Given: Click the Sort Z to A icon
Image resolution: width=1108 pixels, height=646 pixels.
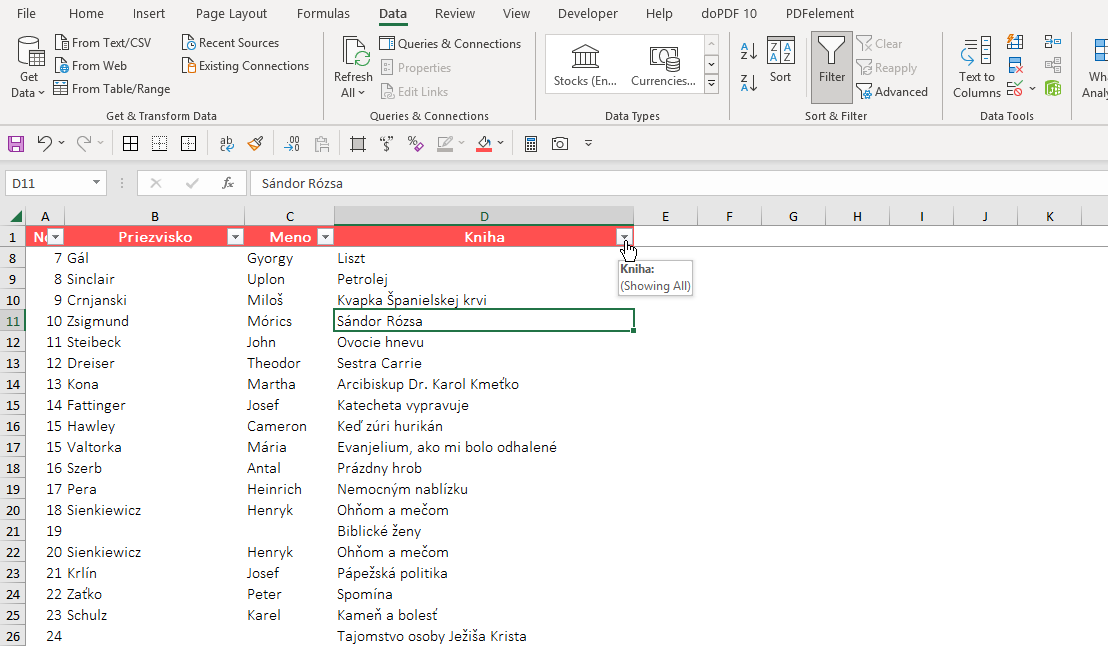Looking at the screenshot, I should [748, 82].
